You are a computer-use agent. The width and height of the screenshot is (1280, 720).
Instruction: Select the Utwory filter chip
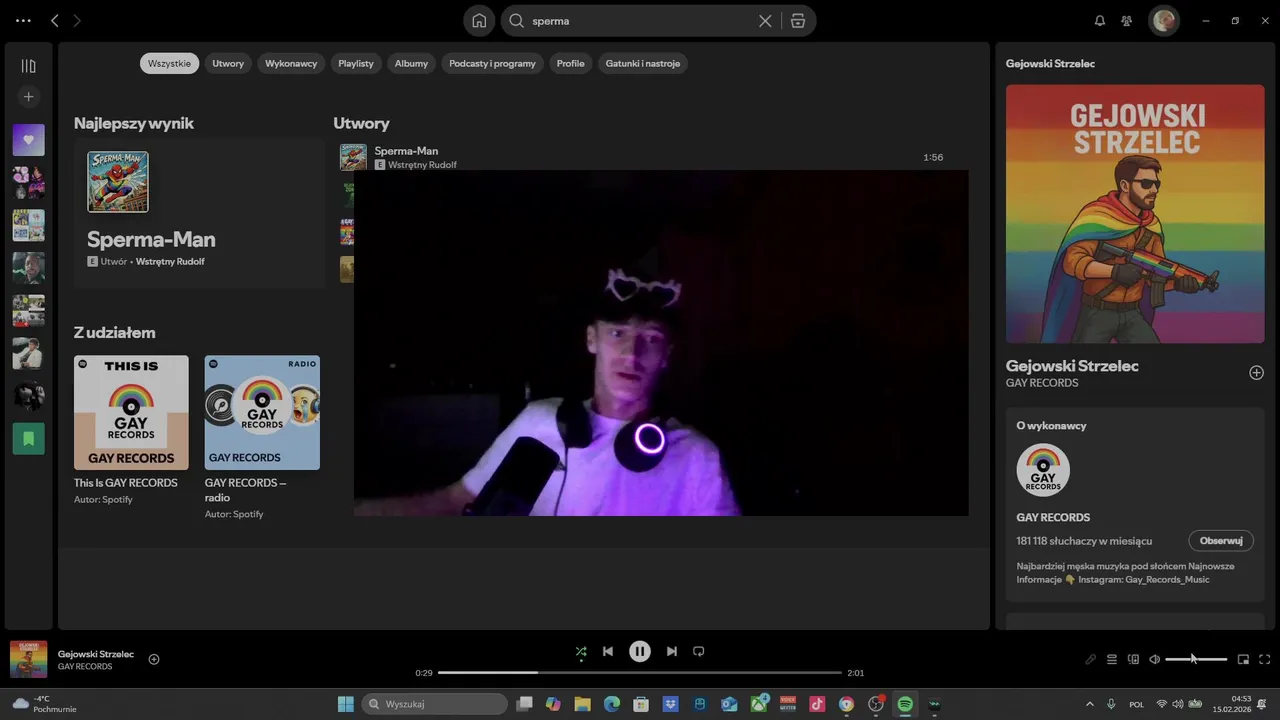(x=228, y=63)
